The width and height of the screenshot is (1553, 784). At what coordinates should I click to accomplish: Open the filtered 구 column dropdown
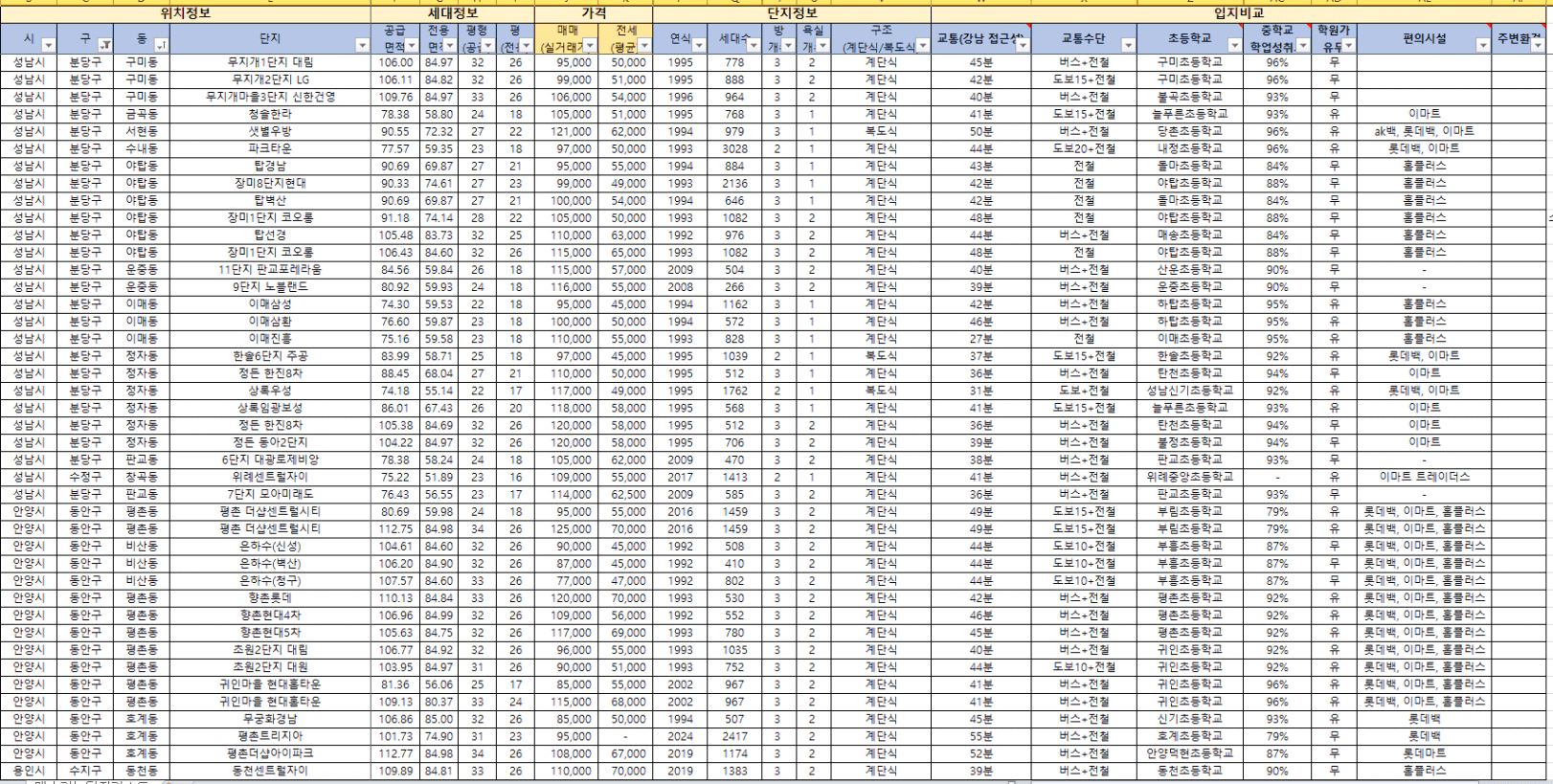[105, 45]
